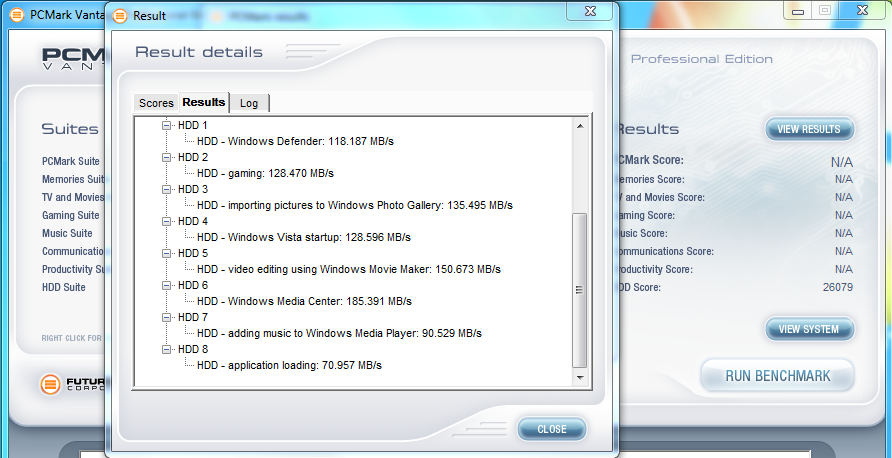892x458 pixels.
Task: Click the Result details heading
Action: (199, 52)
